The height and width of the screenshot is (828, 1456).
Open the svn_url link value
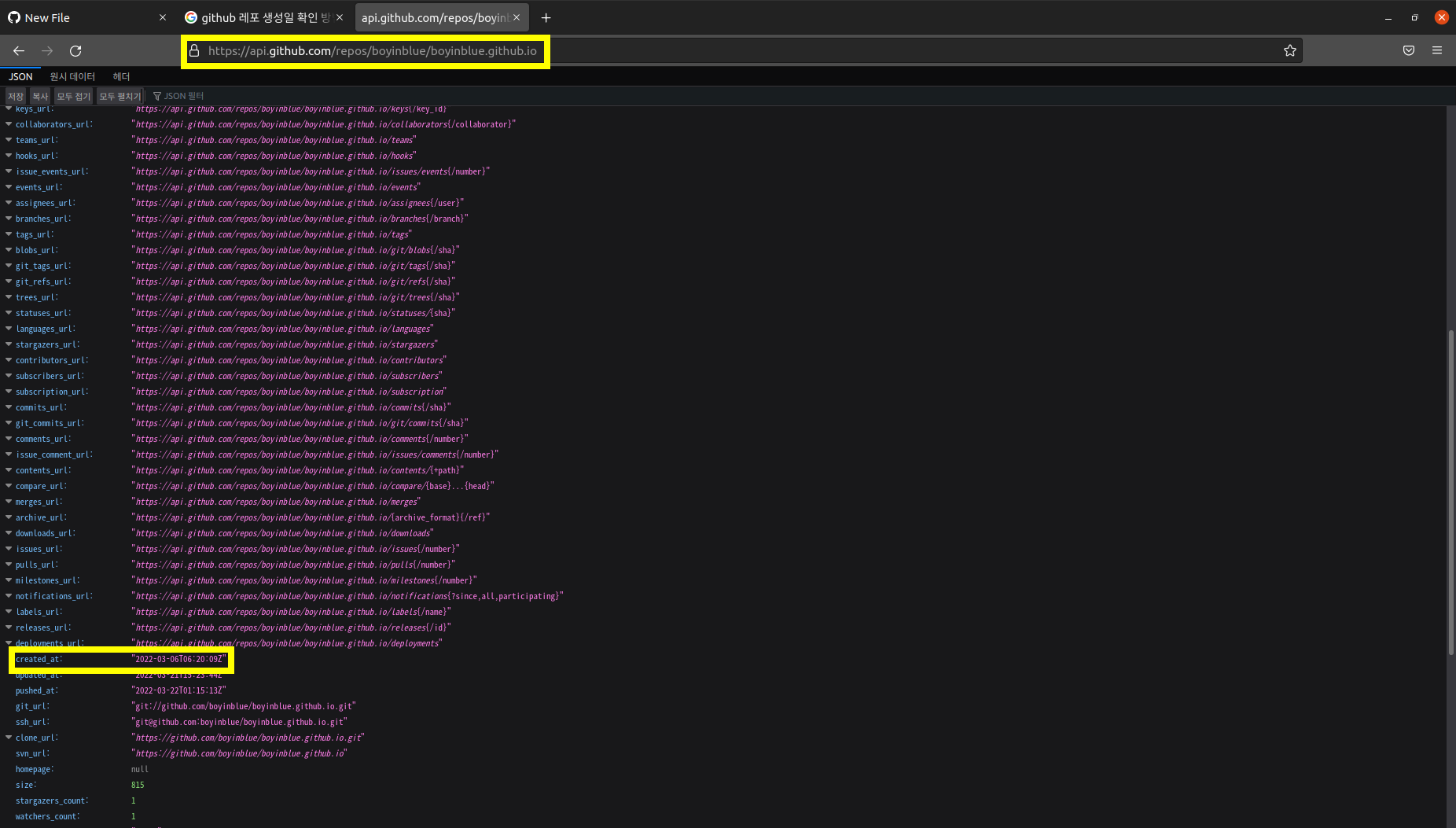pyautogui.click(x=239, y=753)
